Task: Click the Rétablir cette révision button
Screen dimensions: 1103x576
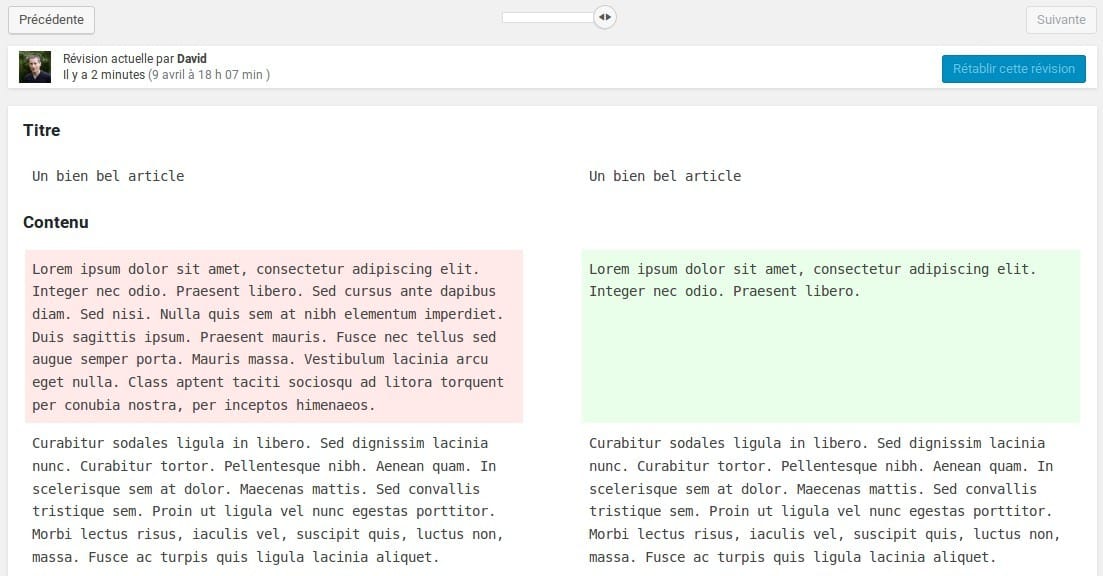Action: coord(1013,69)
